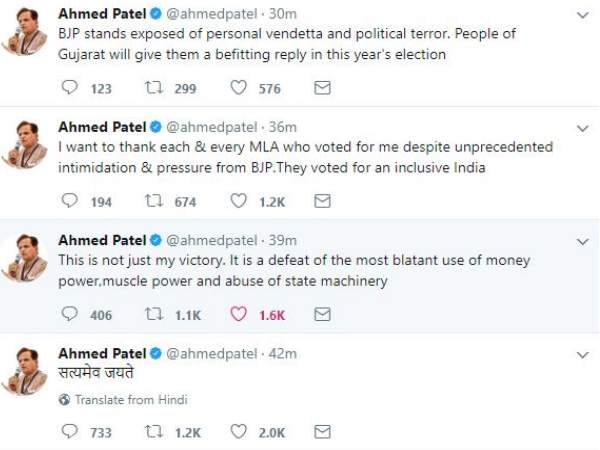Open the more-options chevron on the 30m tweet
This screenshot has width=600, height=450.
pyautogui.click(x=583, y=15)
